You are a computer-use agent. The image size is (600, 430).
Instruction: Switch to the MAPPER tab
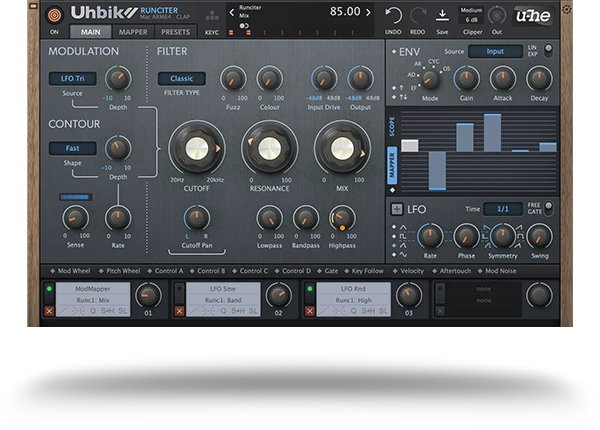(x=133, y=32)
